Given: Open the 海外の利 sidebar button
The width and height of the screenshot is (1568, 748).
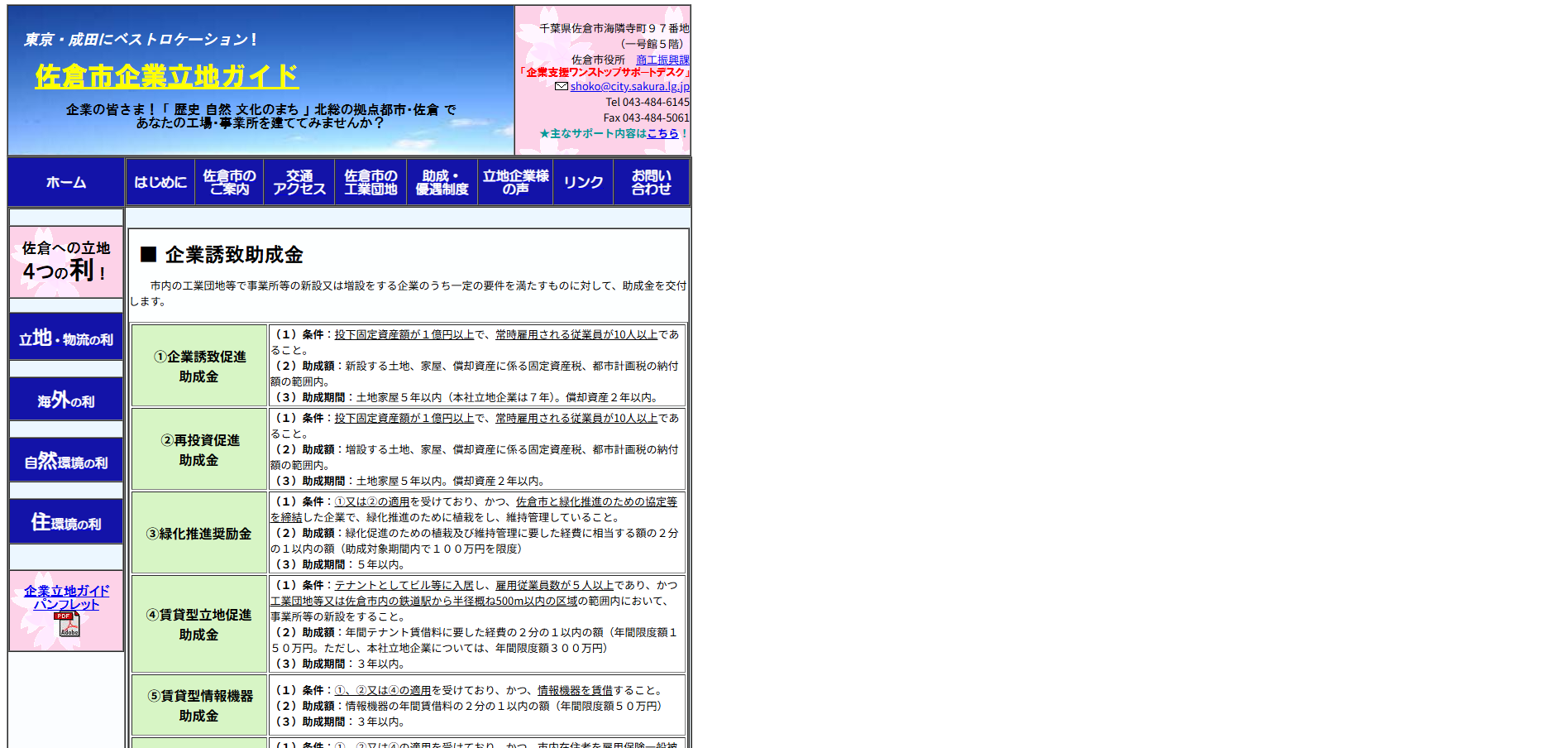Looking at the screenshot, I should [x=66, y=399].
